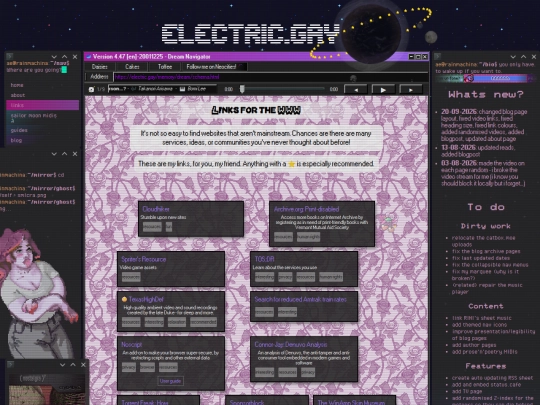Click Follow me on Neocities button

coord(214,67)
